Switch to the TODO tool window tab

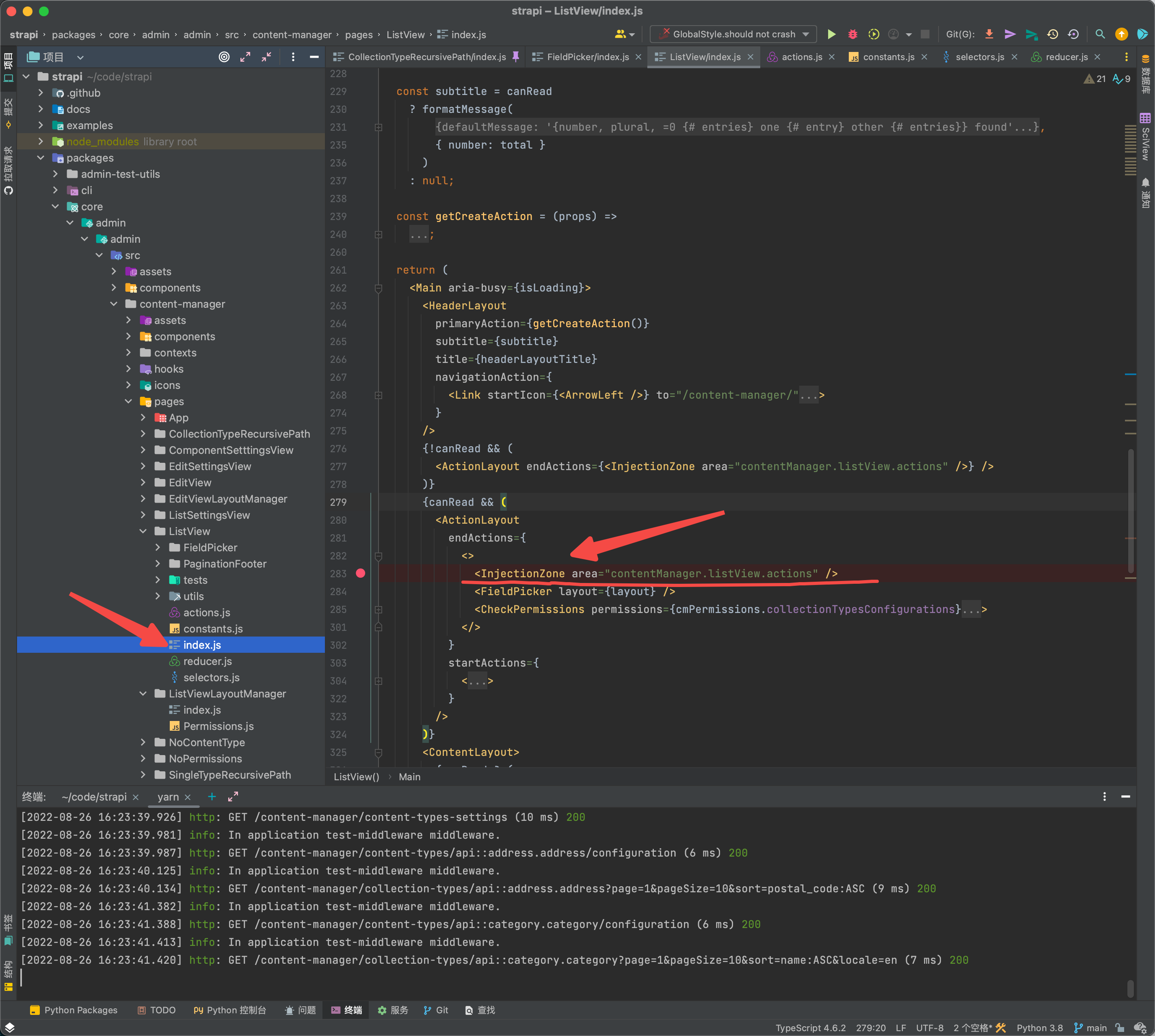coord(156,1010)
